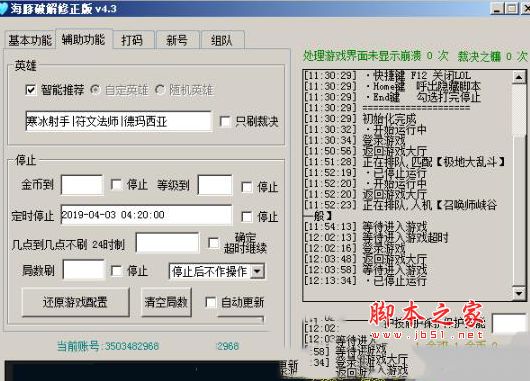Click the log scrollbar down arrow
Viewport: 530px width, 381px height.
click(519, 293)
